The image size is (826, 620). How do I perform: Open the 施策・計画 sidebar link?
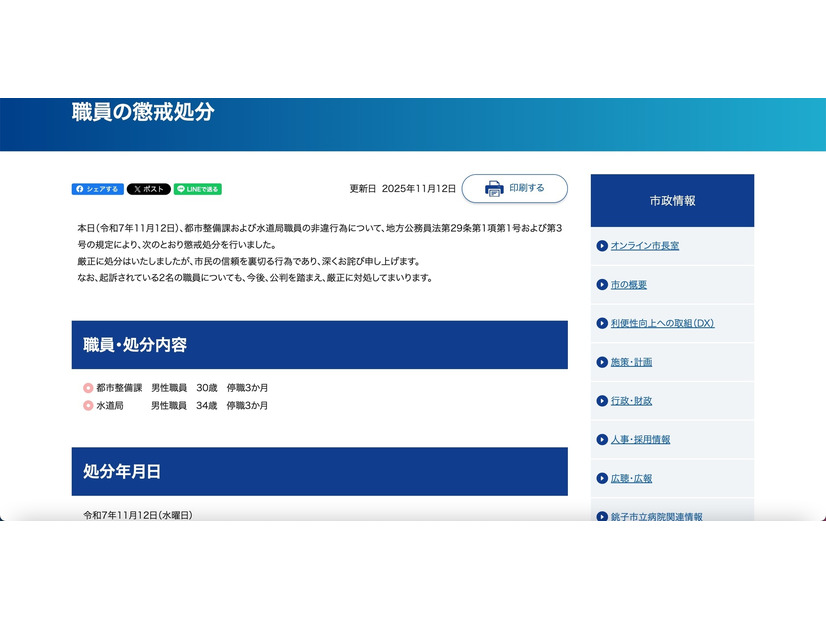(631, 362)
